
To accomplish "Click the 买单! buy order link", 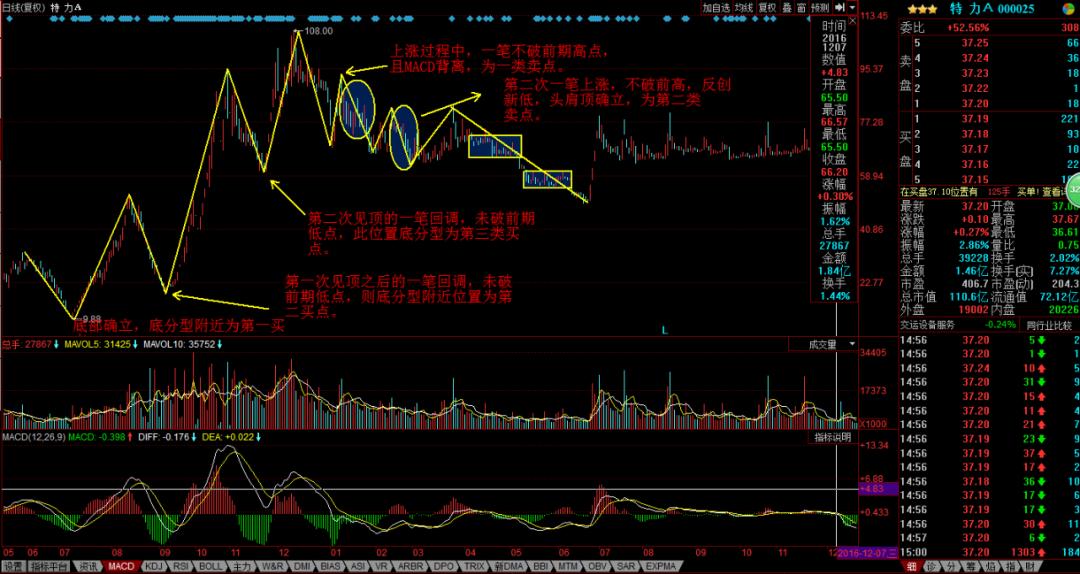I will pyautogui.click(x=1028, y=192).
